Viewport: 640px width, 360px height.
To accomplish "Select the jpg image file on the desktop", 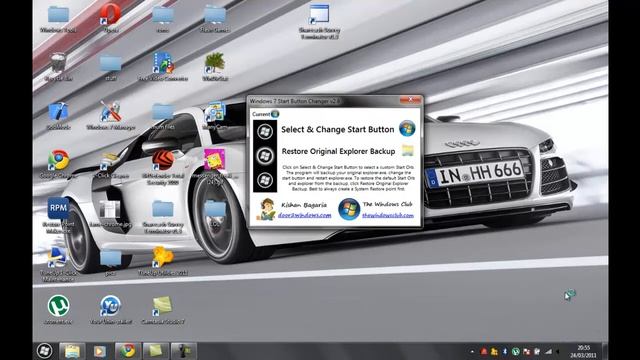I will [110, 213].
